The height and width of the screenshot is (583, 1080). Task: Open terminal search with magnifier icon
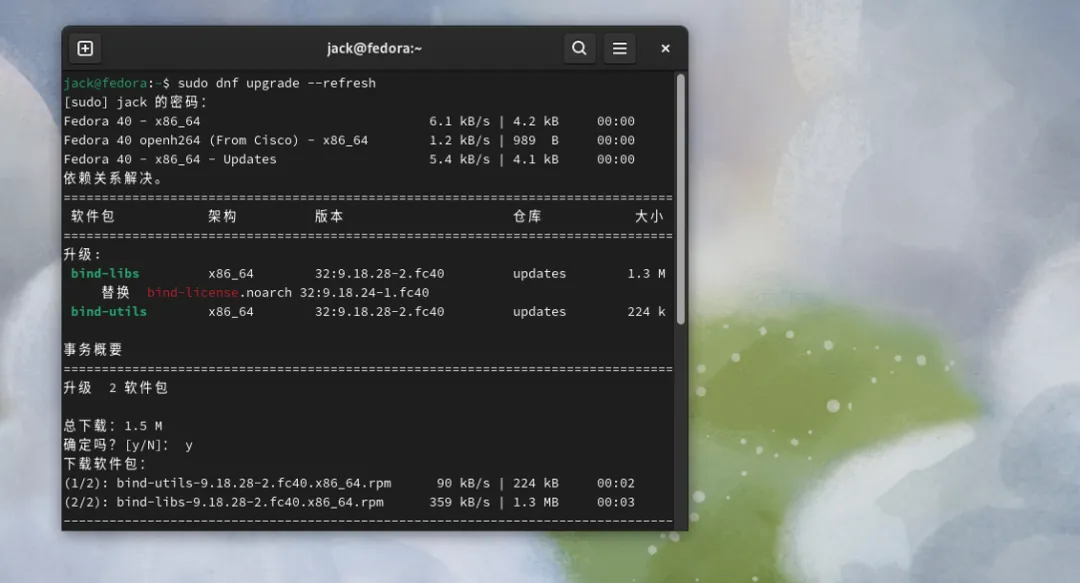579,48
